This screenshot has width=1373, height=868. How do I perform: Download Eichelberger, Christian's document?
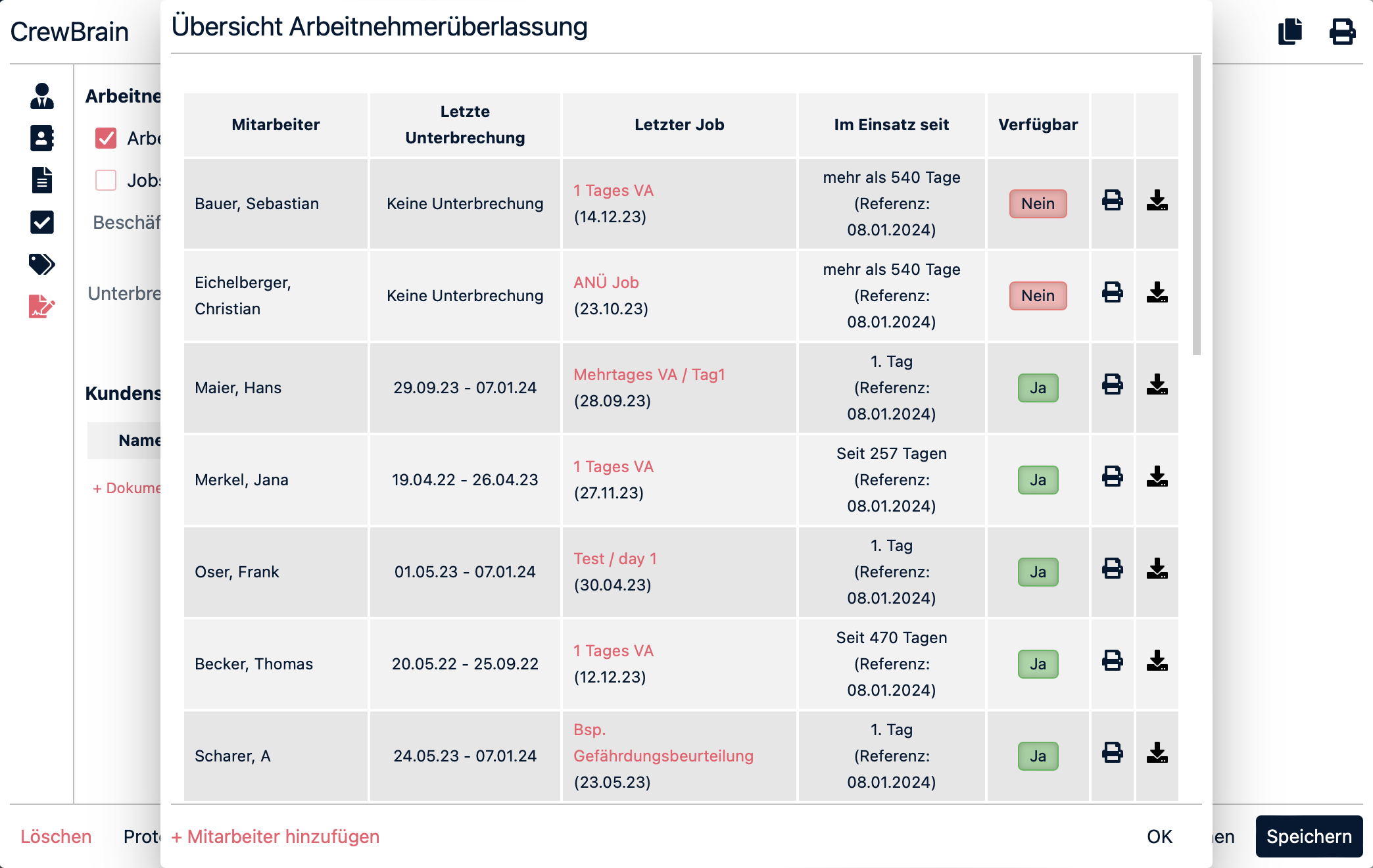1157,293
